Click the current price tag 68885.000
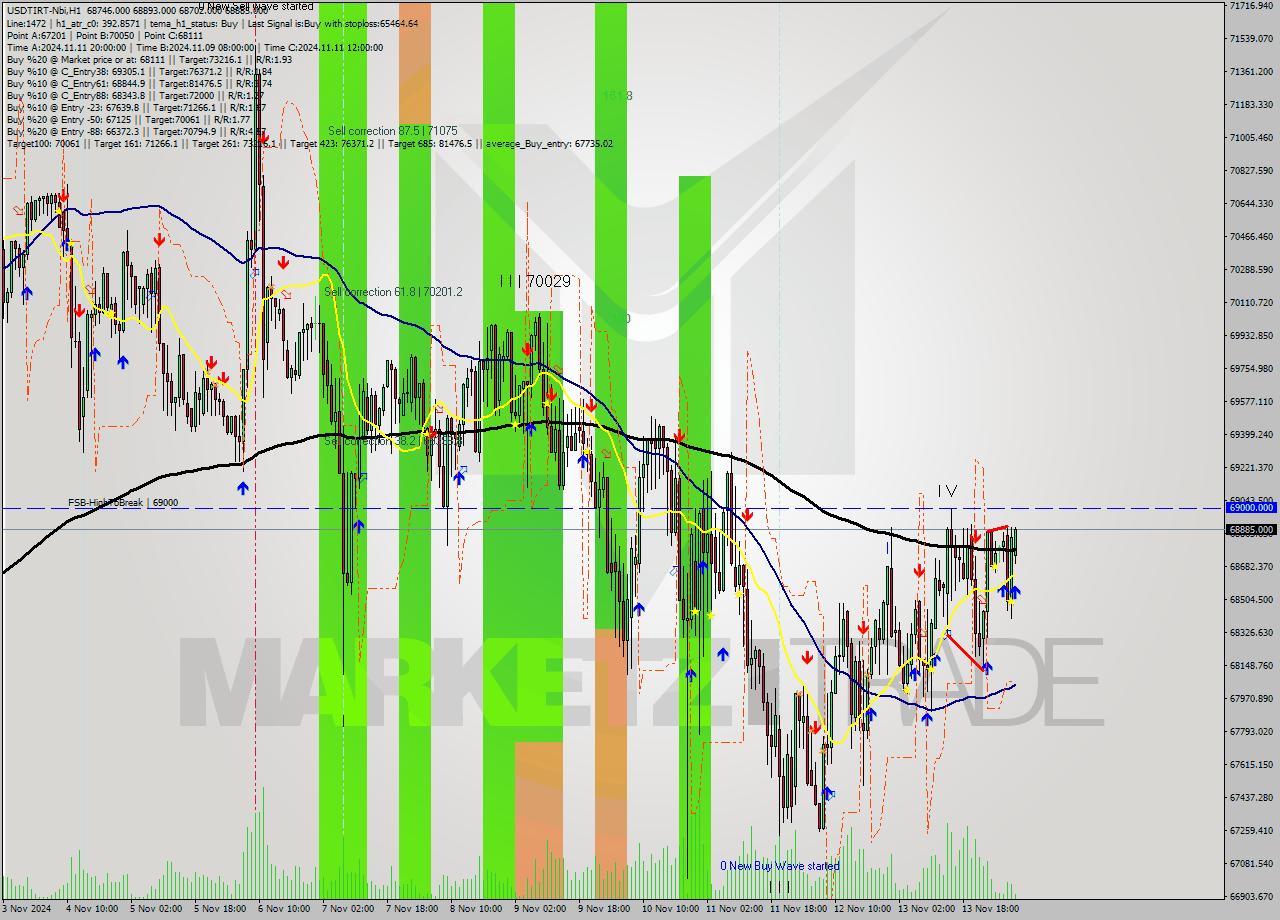This screenshot has height=920, width=1280. coord(1250,530)
